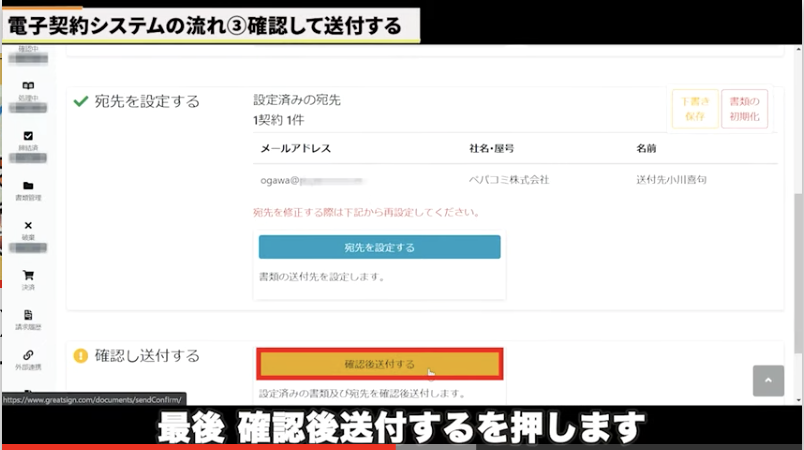Open 請求履歴 document icon in sidebar
The height and width of the screenshot is (450, 804).
pyautogui.click(x=28, y=315)
